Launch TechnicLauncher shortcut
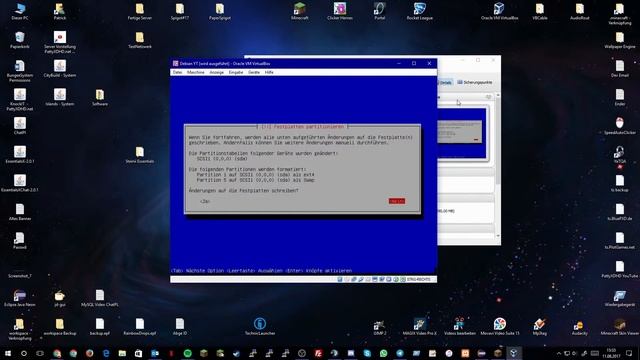Image resolution: width=640 pixels, height=360 pixels. pos(260,327)
